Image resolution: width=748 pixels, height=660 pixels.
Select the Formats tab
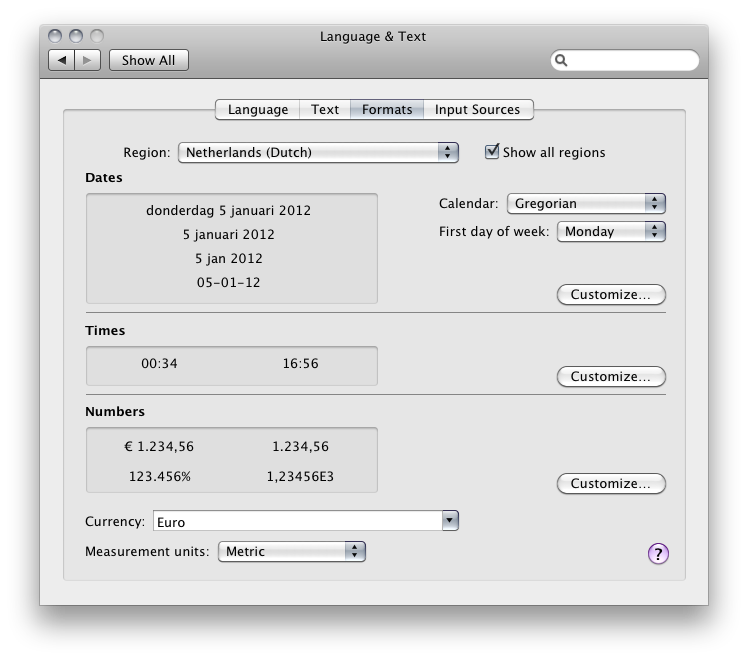click(x=387, y=110)
